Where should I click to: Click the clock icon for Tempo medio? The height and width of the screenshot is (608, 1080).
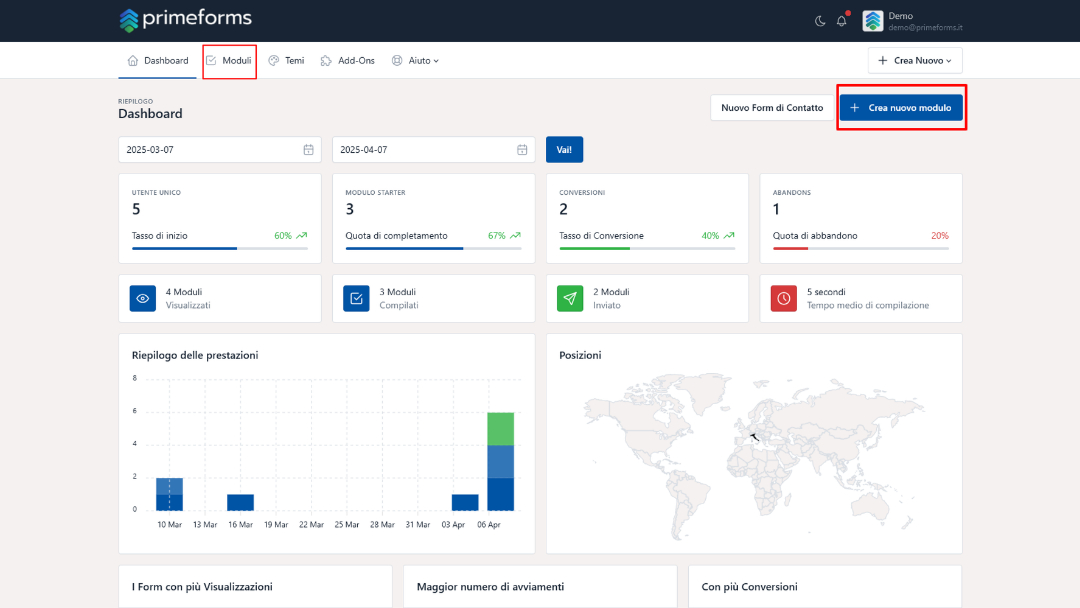pyautogui.click(x=783, y=298)
